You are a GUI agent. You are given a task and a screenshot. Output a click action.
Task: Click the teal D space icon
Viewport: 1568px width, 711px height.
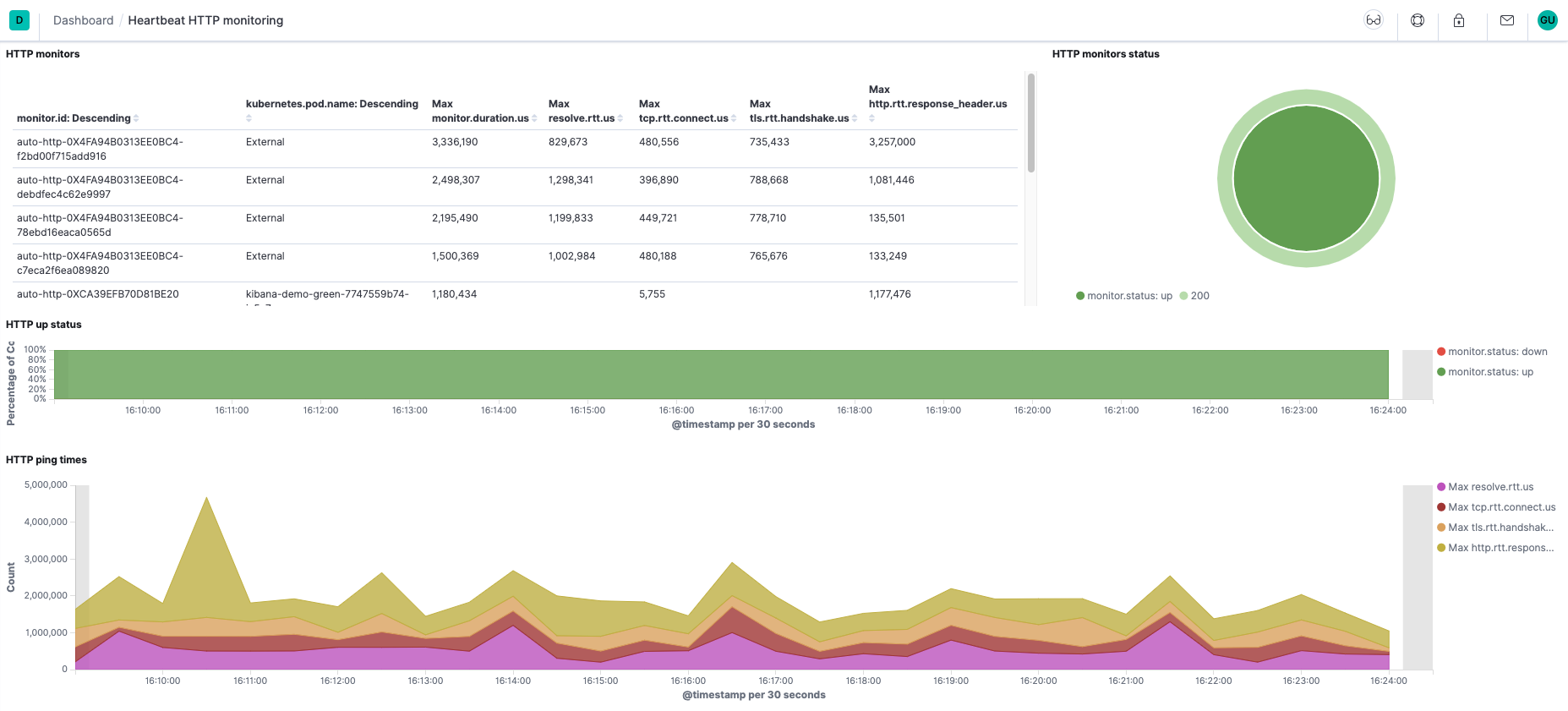click(19, 20)
